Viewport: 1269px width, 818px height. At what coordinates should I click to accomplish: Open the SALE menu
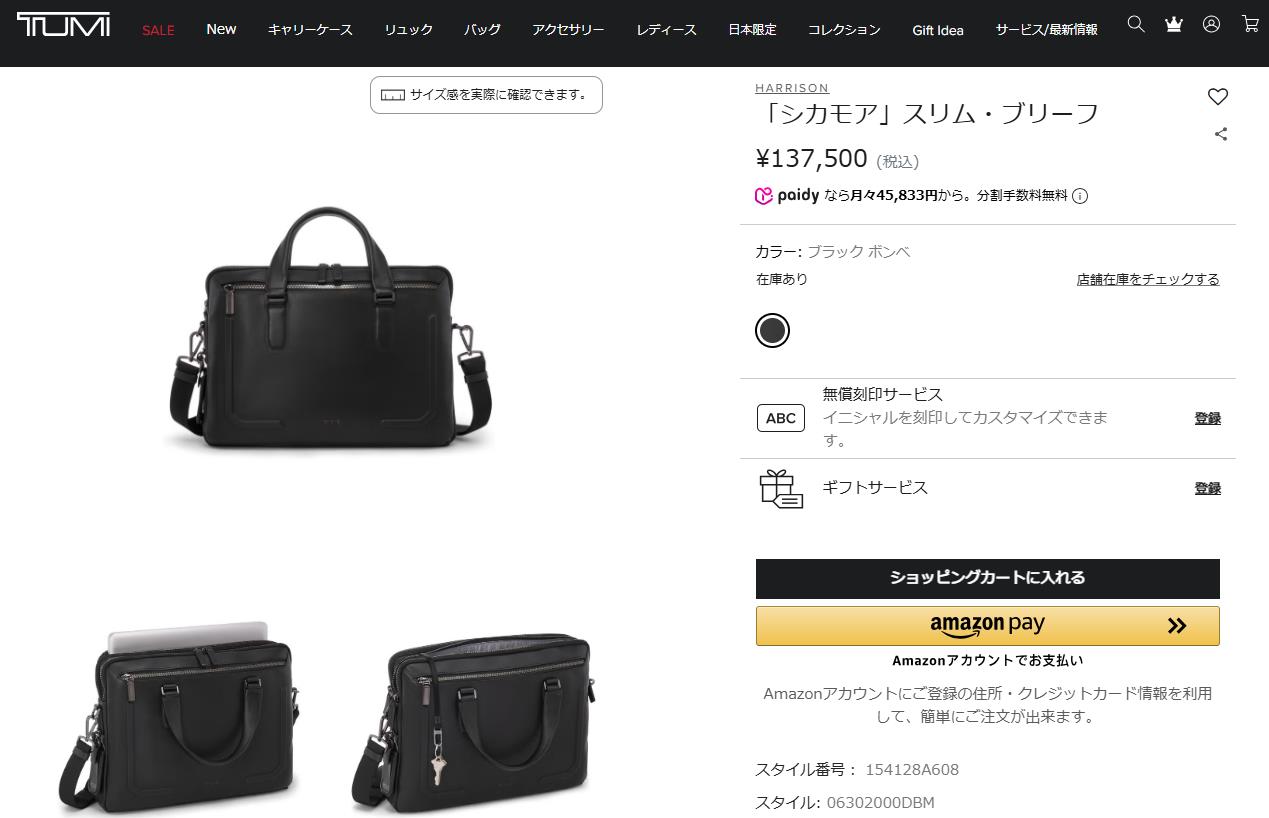(x=158, y=30)
